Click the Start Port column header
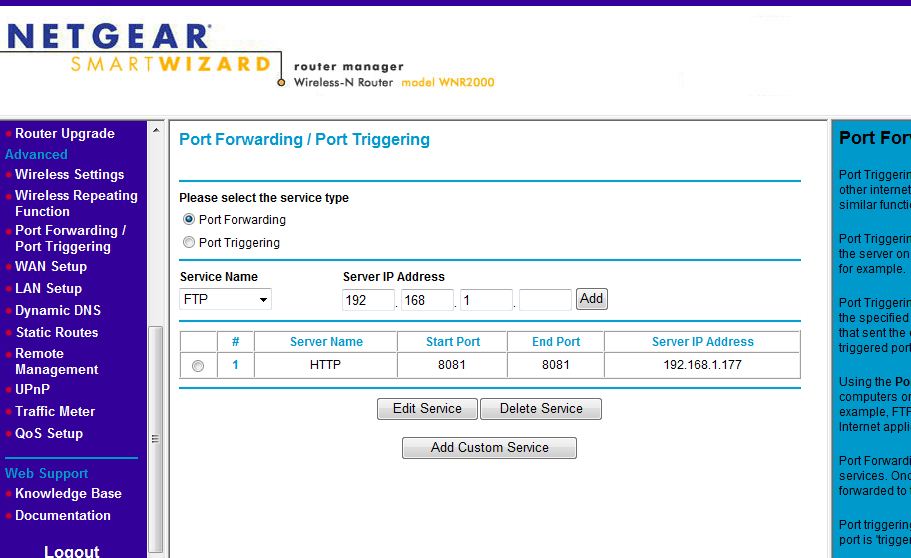Screen dimensions: 911x558 453,342
